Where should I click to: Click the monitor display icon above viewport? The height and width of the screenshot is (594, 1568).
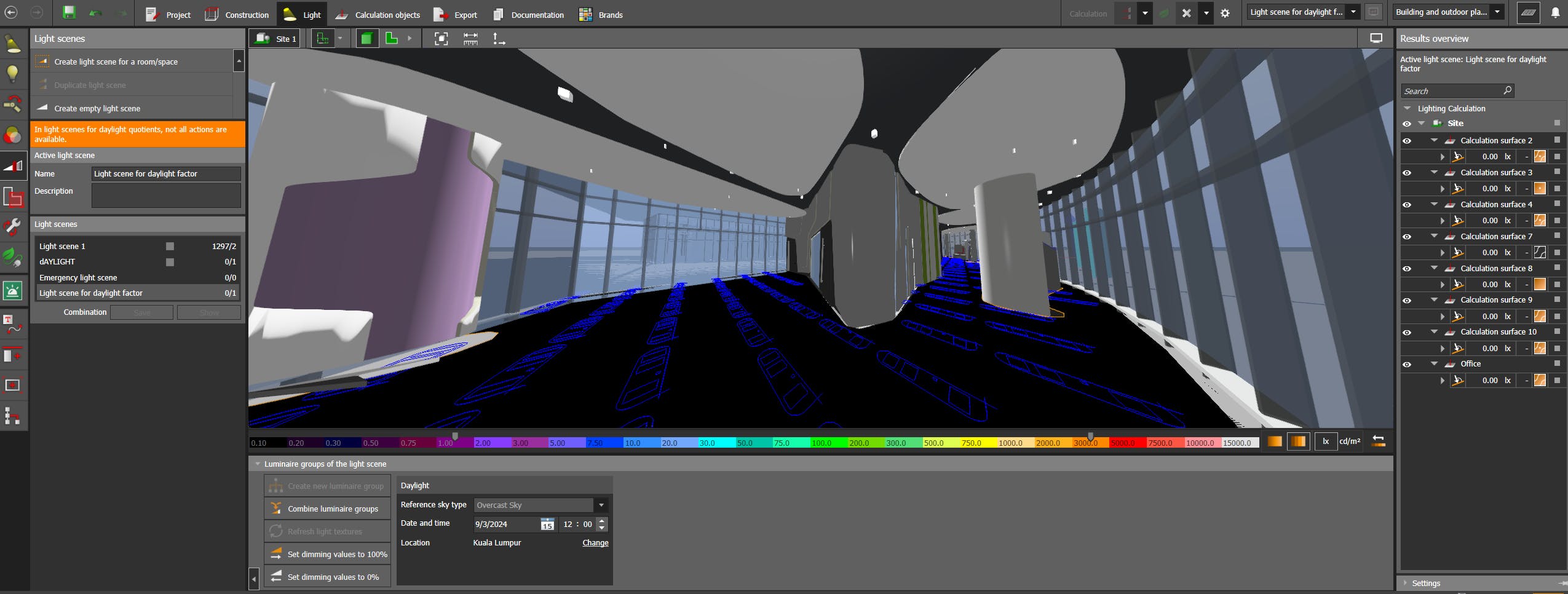[1376, 38]
